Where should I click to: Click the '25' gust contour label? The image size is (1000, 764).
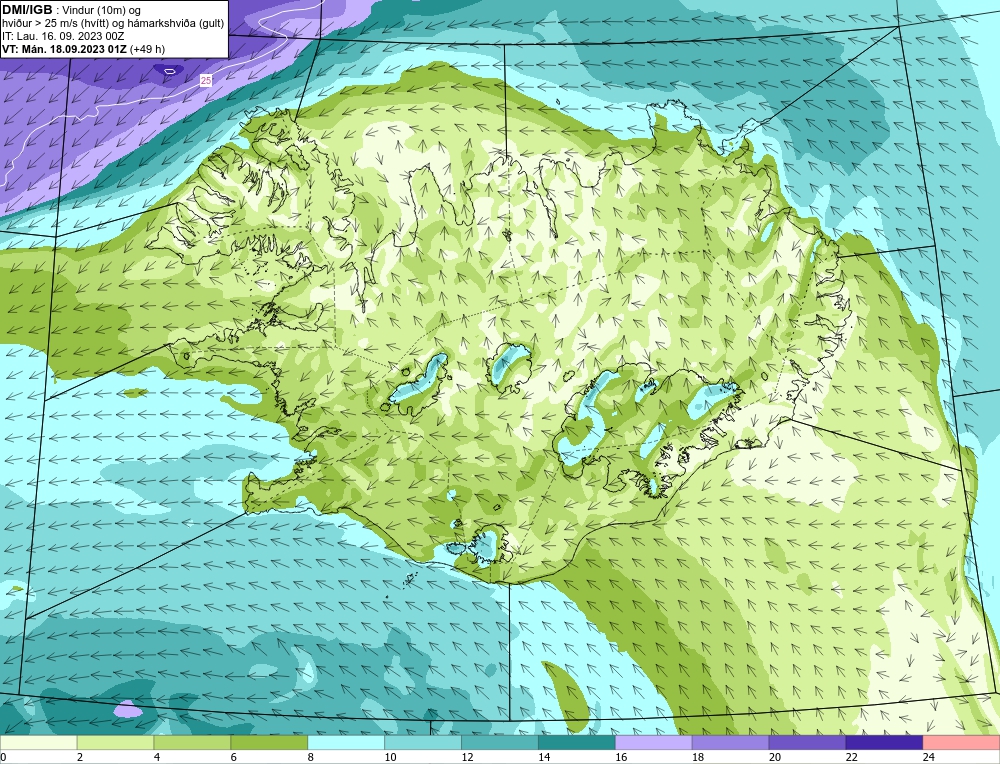click(206, 80)
